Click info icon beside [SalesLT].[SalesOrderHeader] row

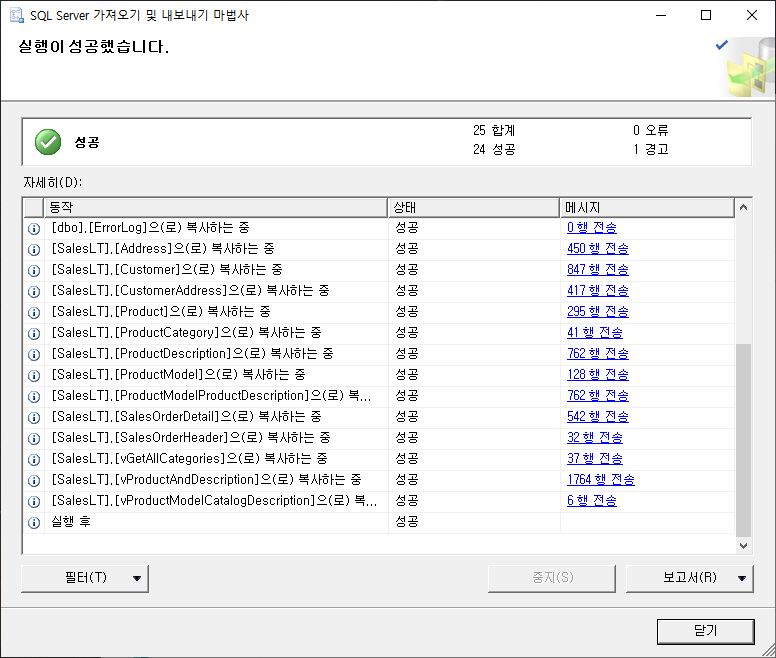[34, 439]
